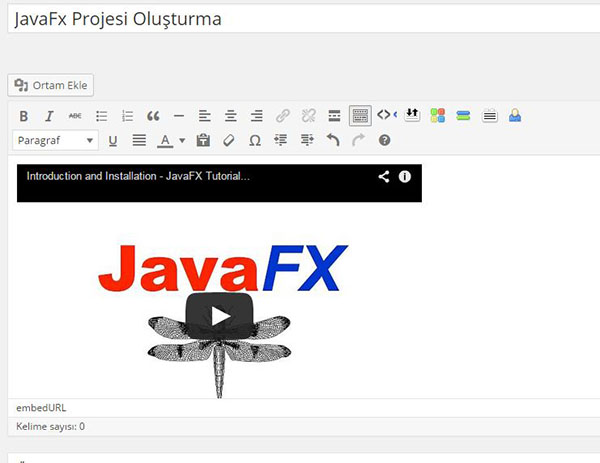Click the Ortam Ekle button

(51, 85)
